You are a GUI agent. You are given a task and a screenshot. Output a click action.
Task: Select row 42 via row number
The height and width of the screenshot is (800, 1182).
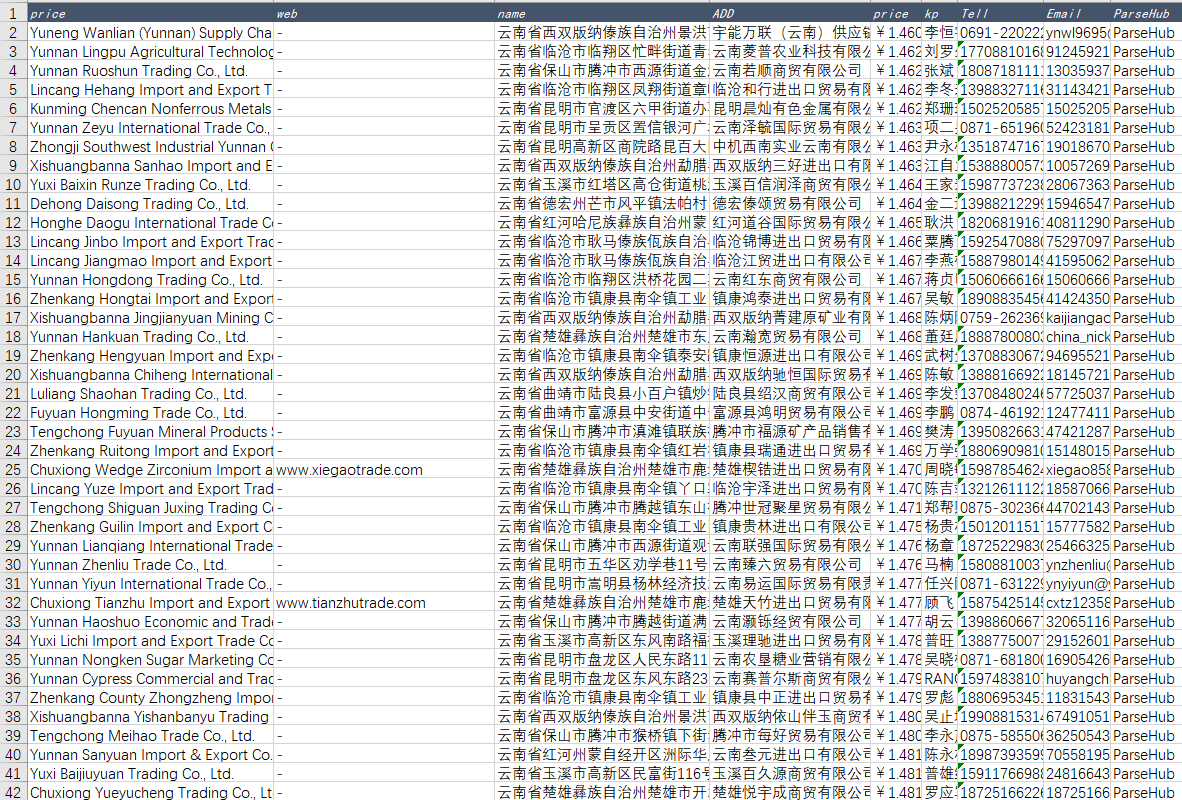pyautogui.click(x=13, y=792)
